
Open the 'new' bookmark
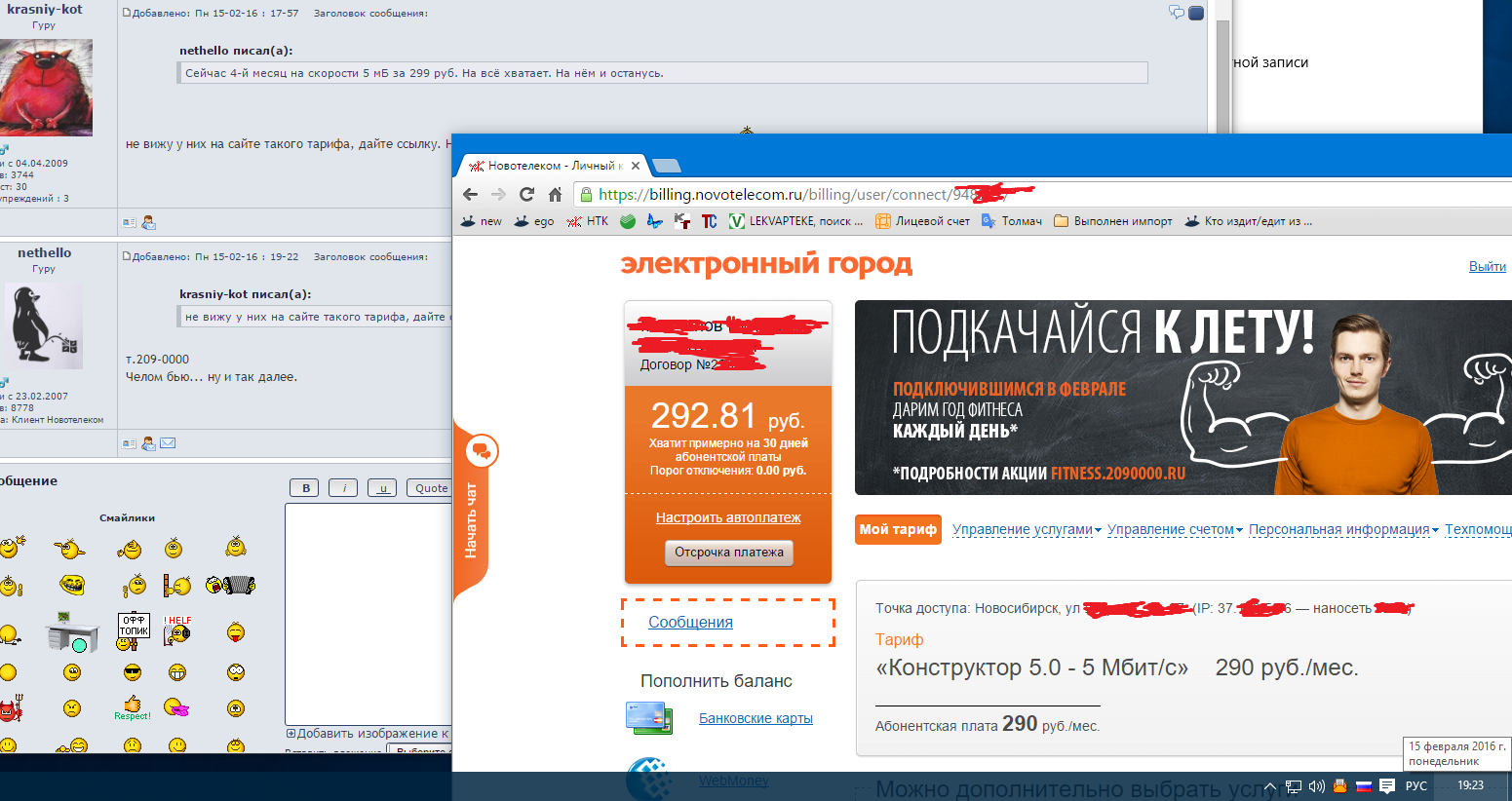point(481,221)
